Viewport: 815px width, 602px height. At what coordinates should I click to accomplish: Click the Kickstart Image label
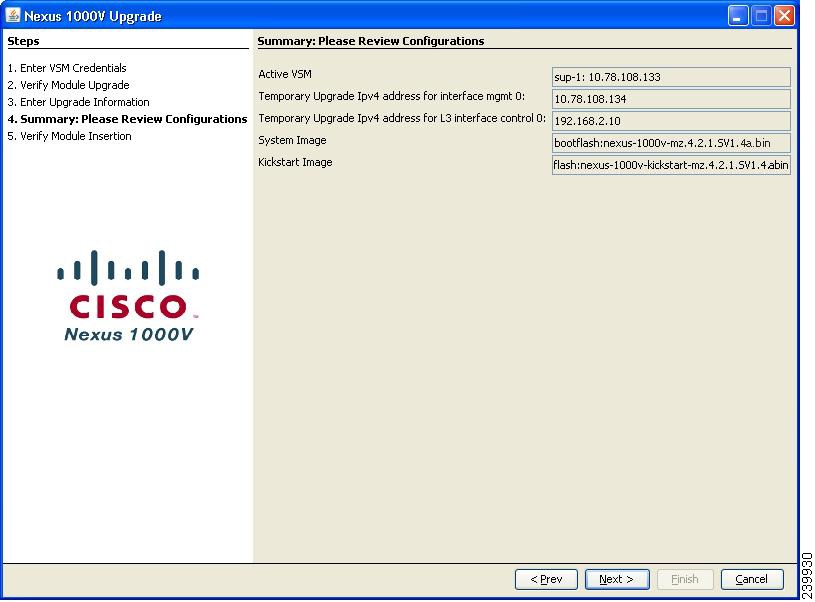295,162
